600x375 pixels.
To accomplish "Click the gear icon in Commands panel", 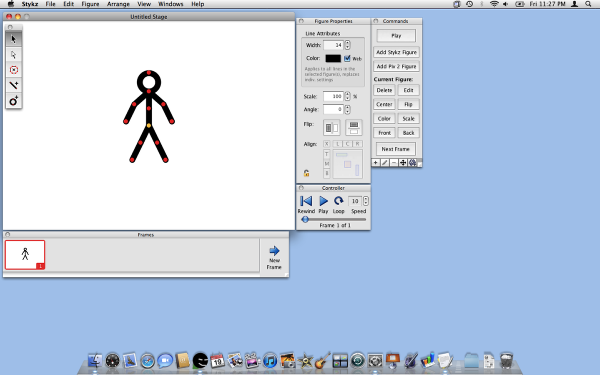I will [412, 163].
